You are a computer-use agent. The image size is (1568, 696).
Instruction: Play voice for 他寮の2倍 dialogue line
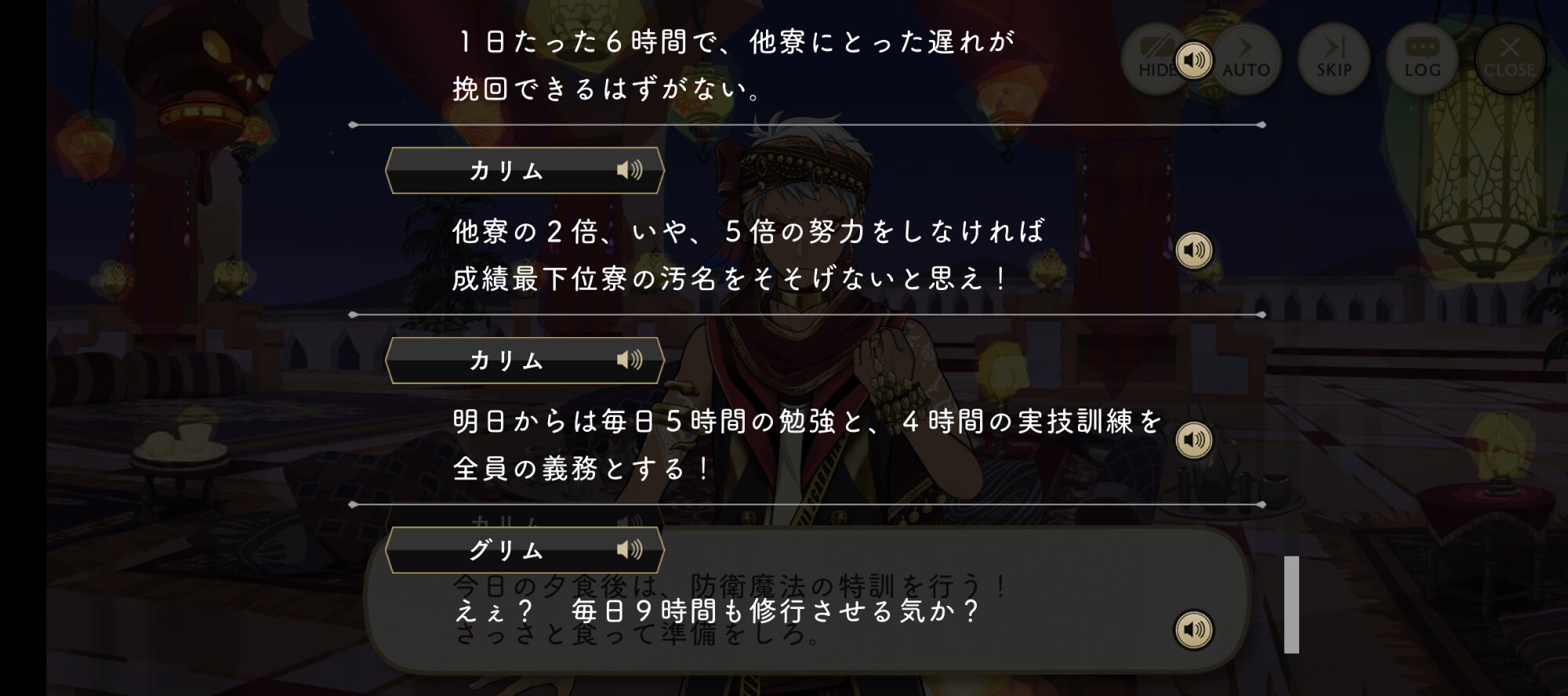point(1193,250)
